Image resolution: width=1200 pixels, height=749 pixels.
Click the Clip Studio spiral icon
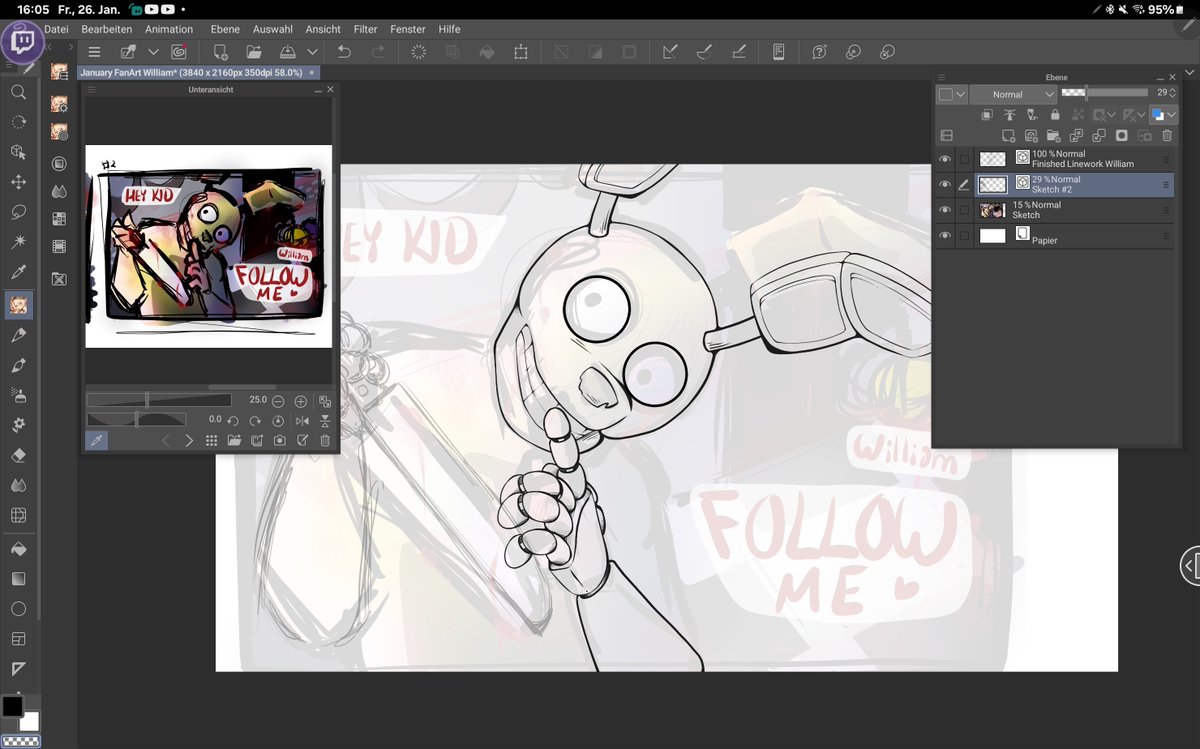(x=179, y=52)
